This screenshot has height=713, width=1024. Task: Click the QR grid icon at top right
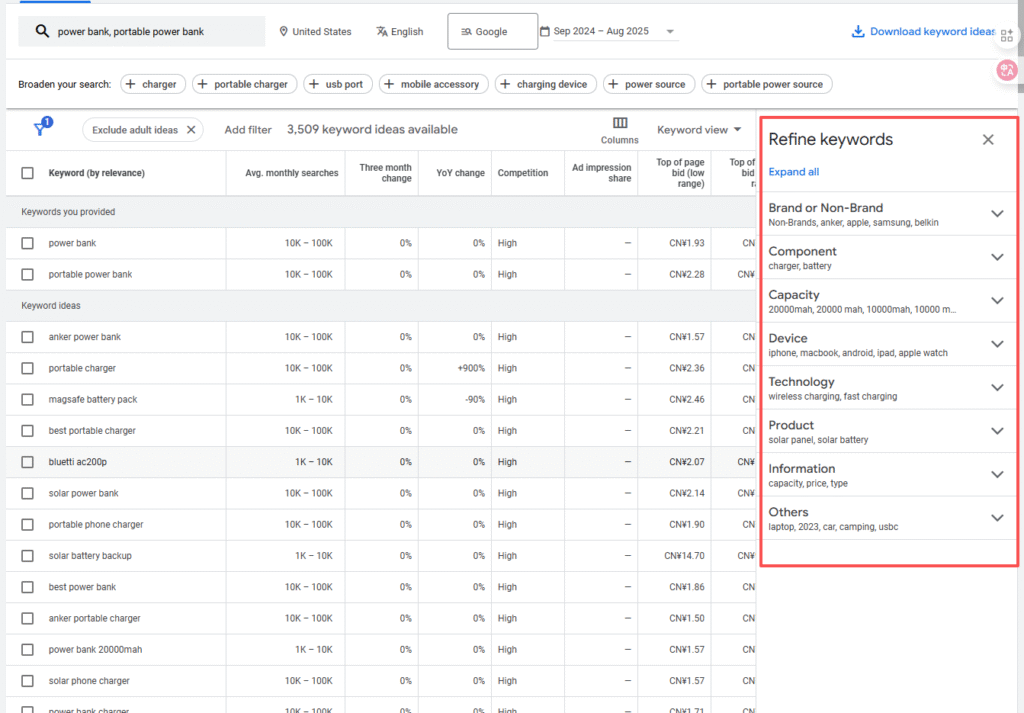click(1007, 34)
